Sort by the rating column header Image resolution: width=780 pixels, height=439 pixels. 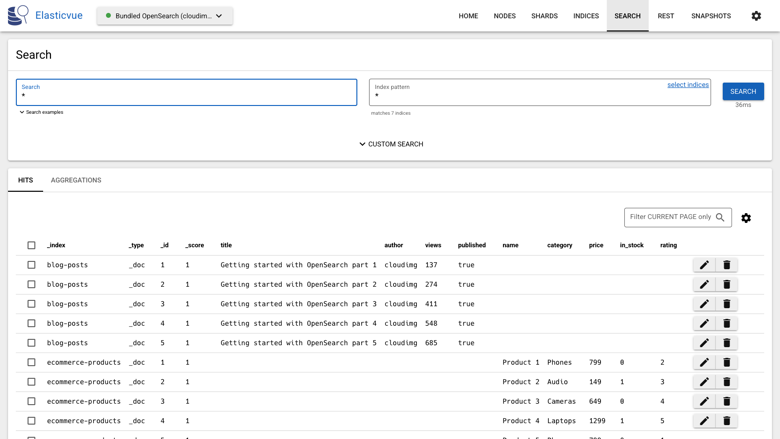(x=669, y=245)
